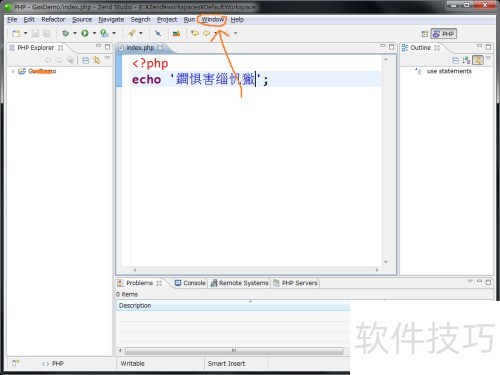Click the External Tools icon in toolbar
500x375 pixels.
[132, 33]
